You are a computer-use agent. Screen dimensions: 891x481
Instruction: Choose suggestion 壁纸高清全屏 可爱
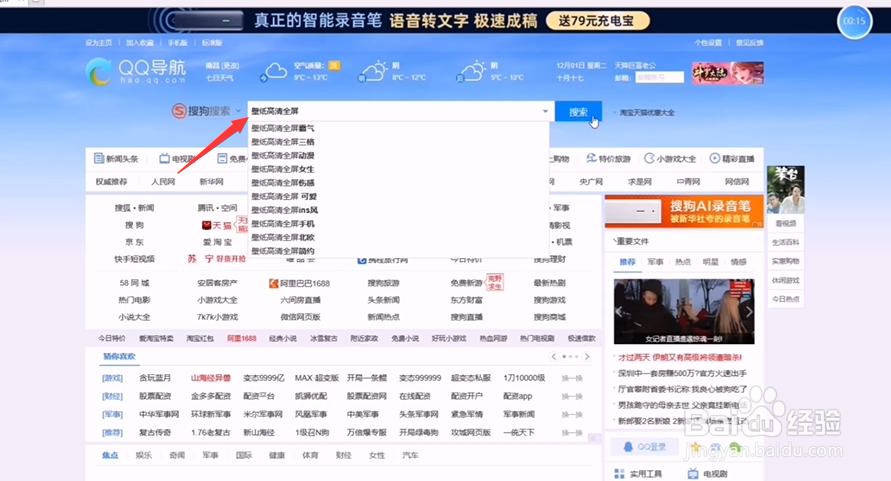[284, 197]
